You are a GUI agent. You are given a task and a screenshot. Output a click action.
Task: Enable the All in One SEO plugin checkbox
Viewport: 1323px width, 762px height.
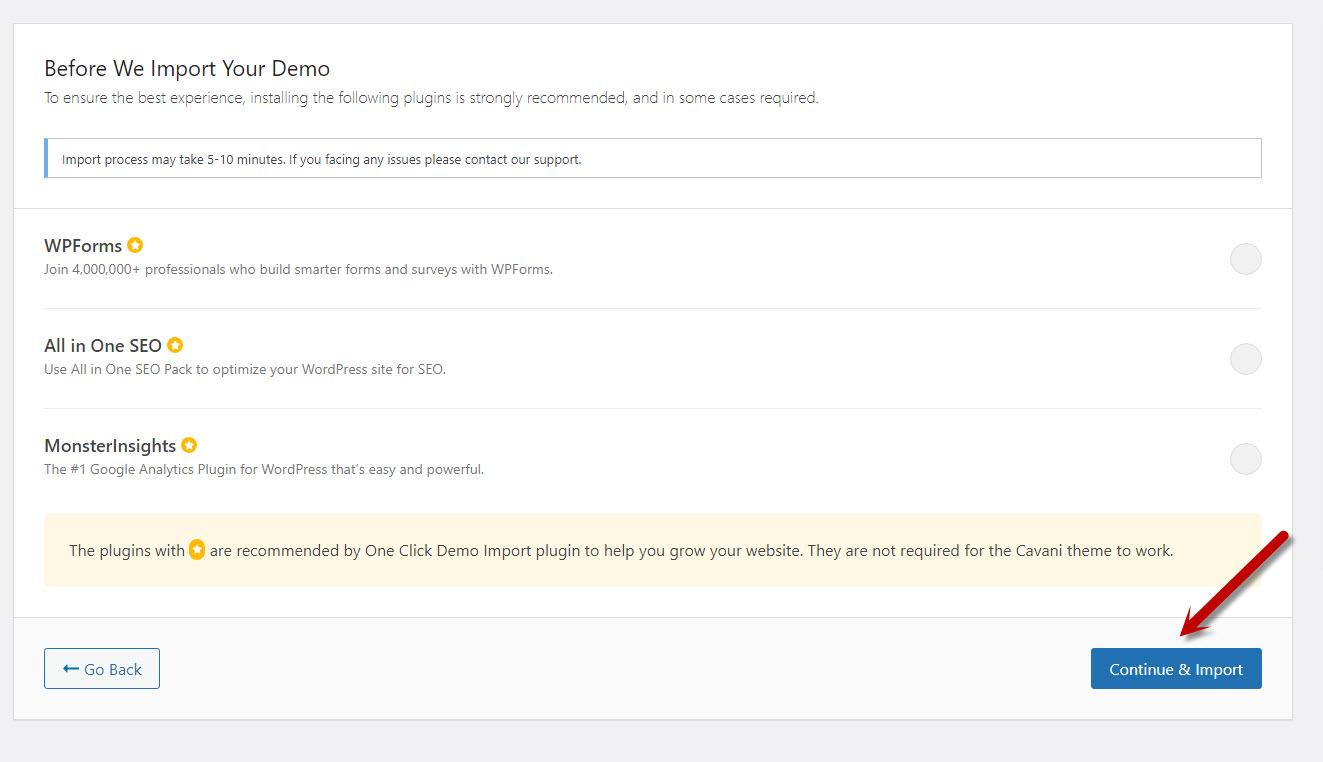pos(1245,359)
